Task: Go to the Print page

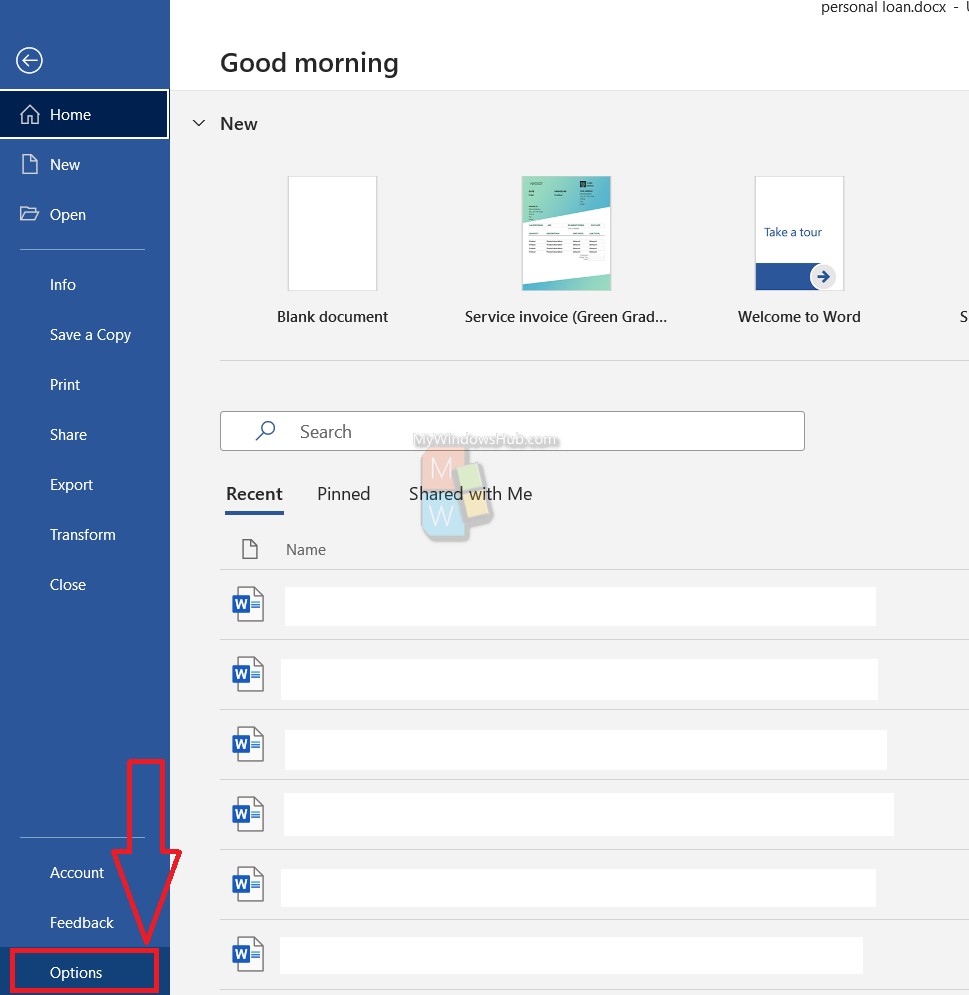Action: (x=84, y=385)
